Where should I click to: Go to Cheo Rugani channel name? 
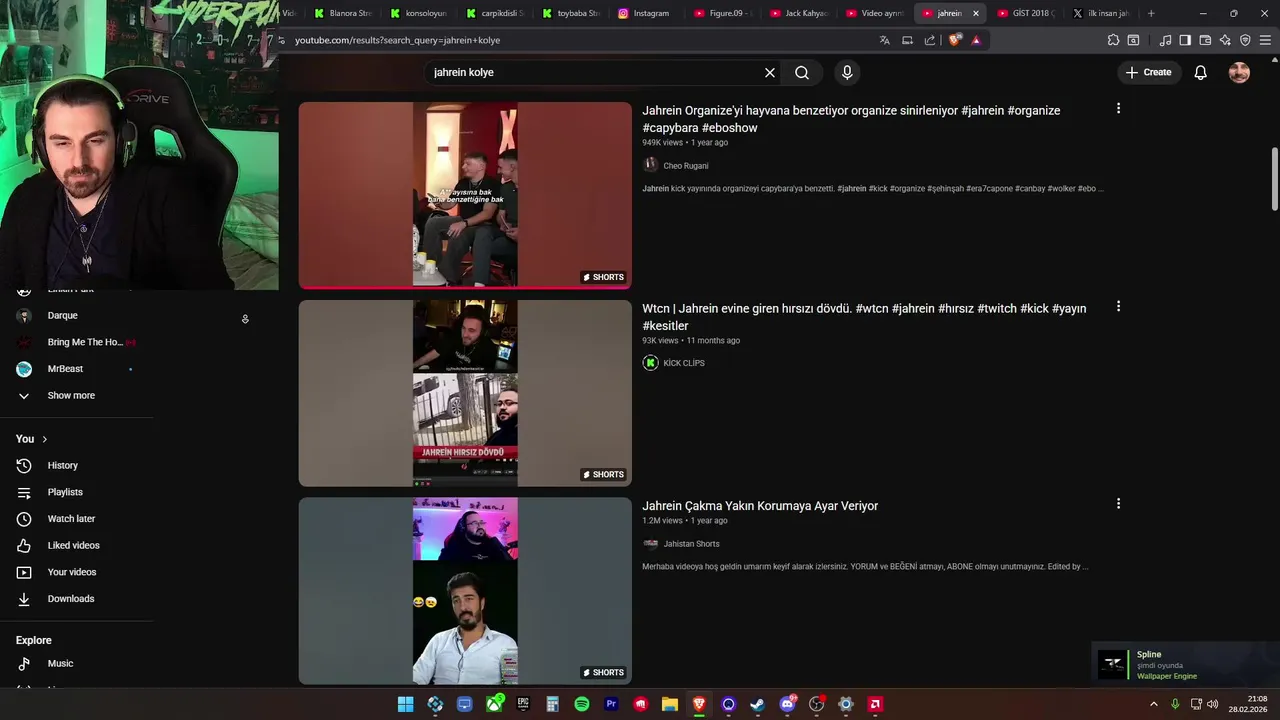tap(686, 166)
